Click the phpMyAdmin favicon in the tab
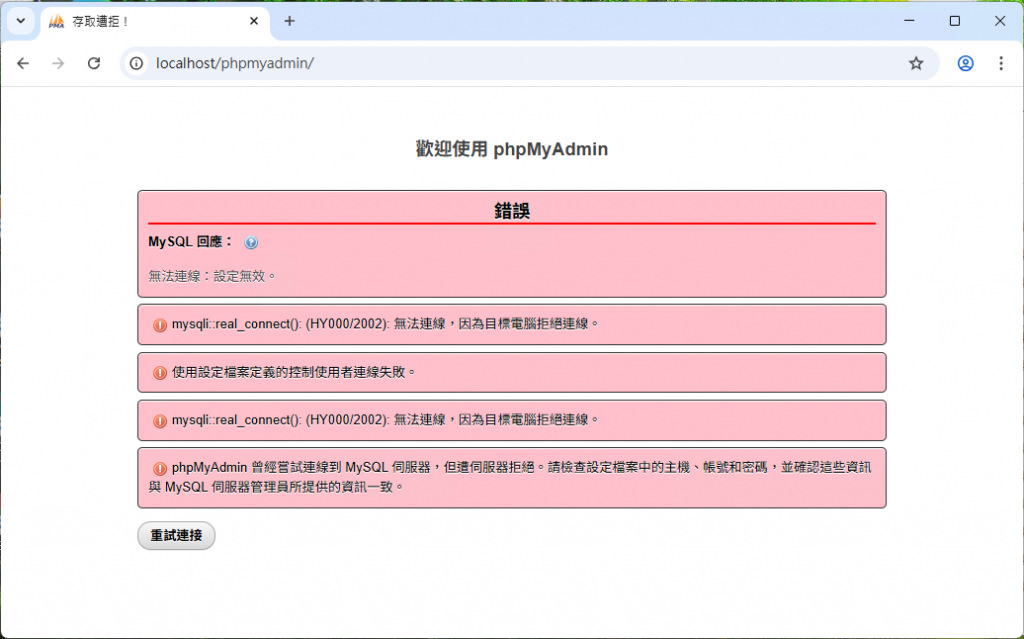1024x639 pixels. pos(57,22)
